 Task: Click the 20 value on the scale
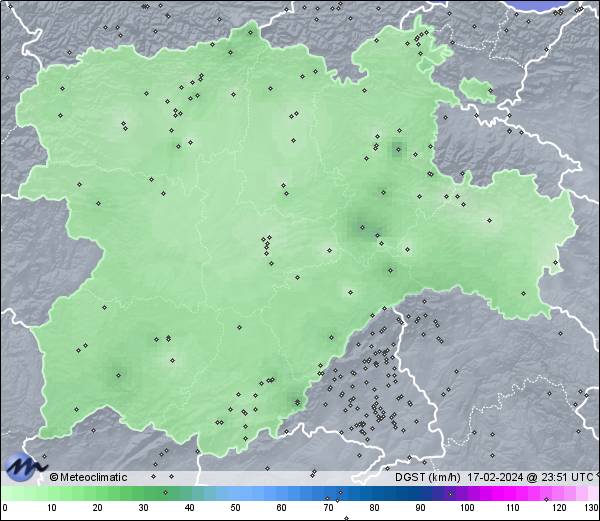tap(98, 508)
